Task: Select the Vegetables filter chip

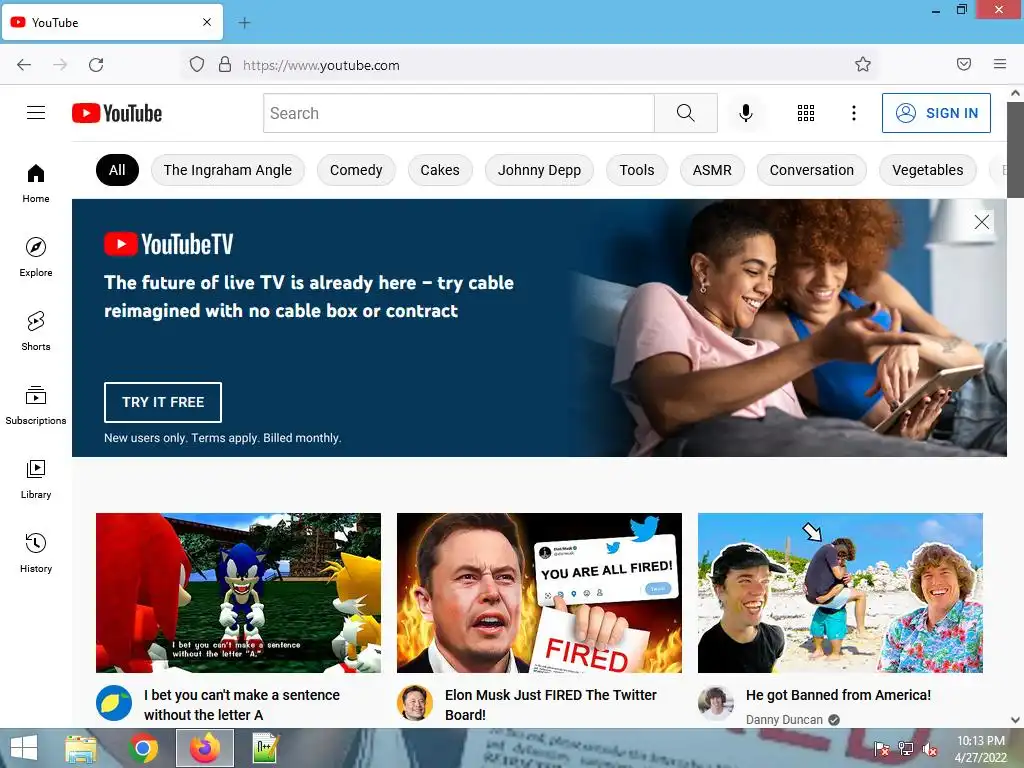Action: tap(928, 170)
